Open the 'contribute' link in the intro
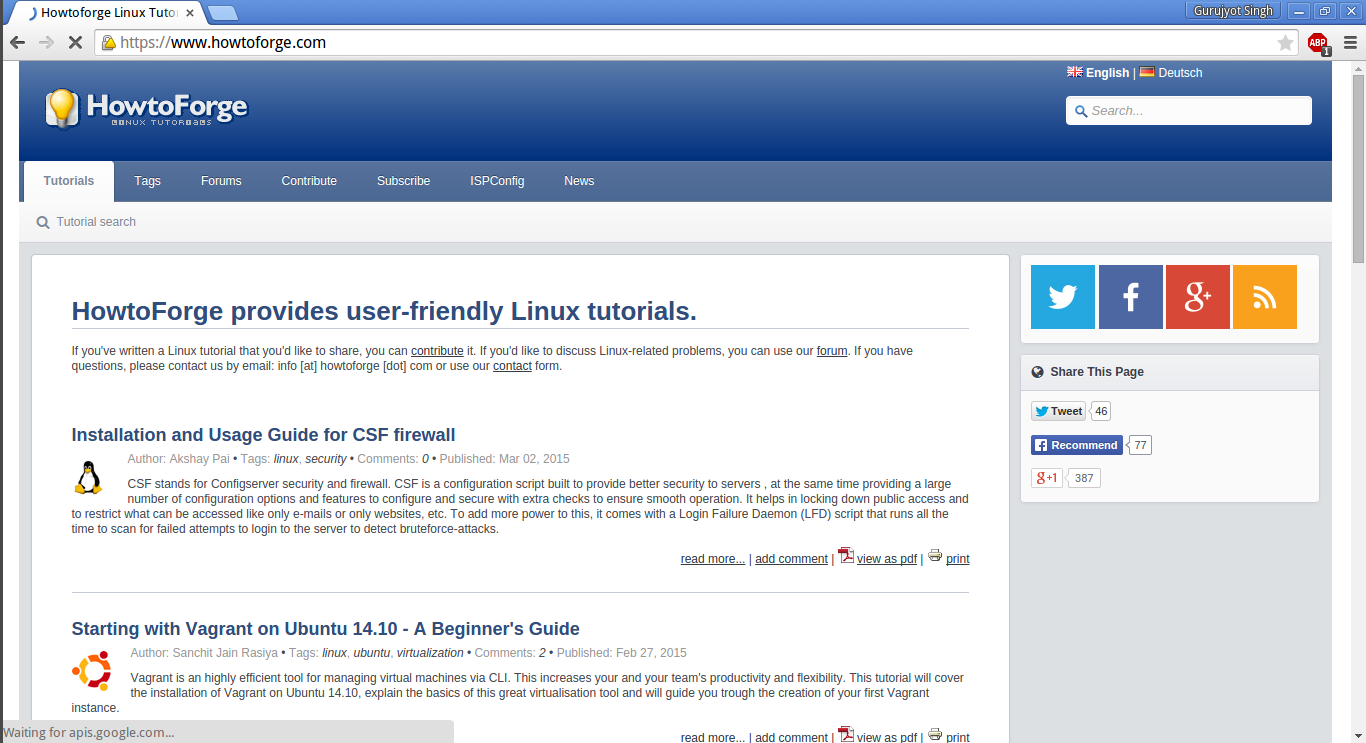This screenshot has width=1366, height=743. (437, 351)
